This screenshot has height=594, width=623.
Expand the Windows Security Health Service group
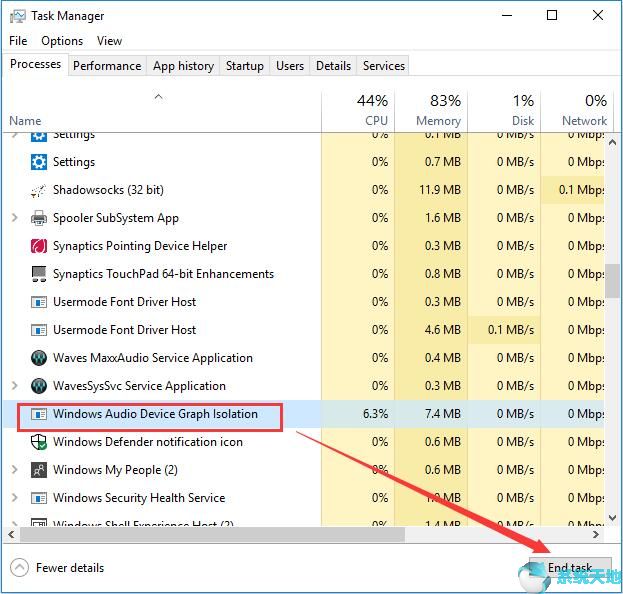click(x=14, y=498)
